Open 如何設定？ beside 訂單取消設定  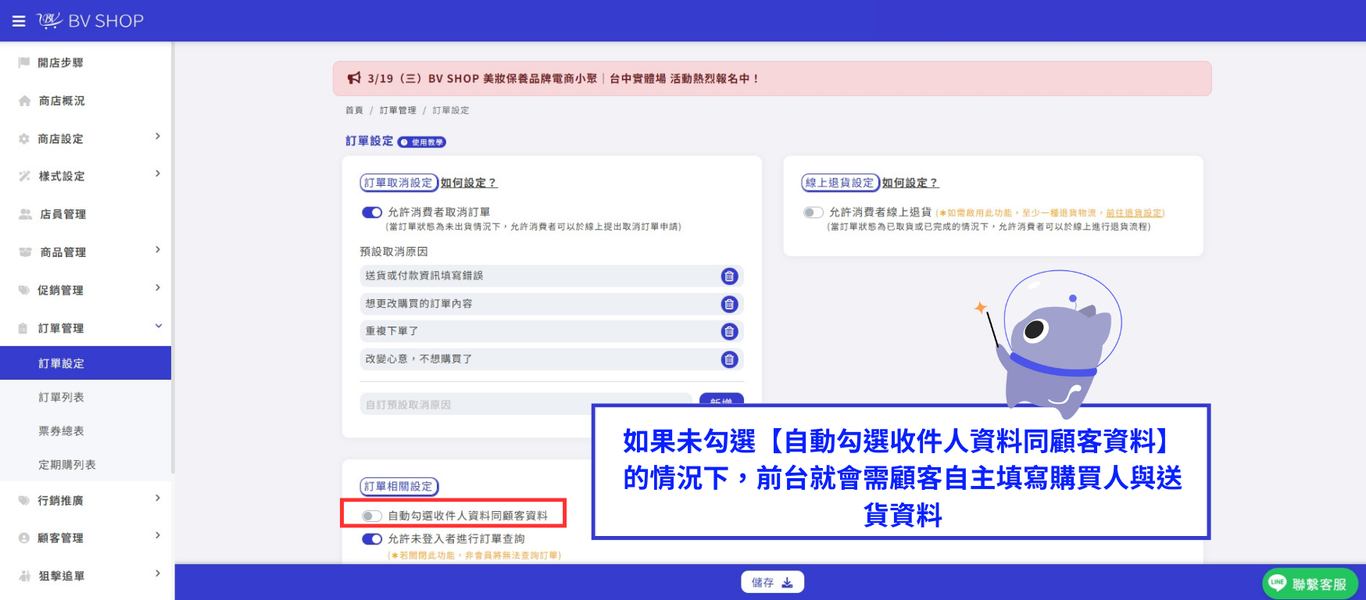point(469,183)
